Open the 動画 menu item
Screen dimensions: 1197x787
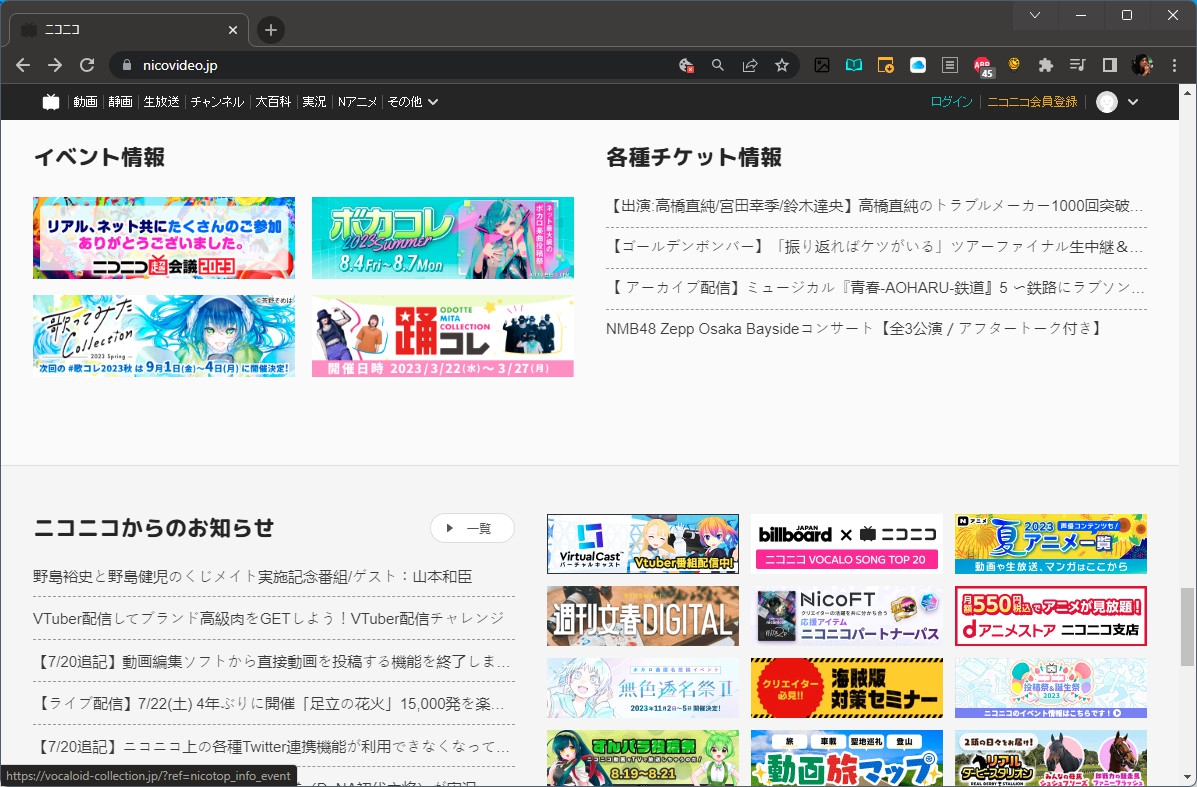click(x=86, y=102)
